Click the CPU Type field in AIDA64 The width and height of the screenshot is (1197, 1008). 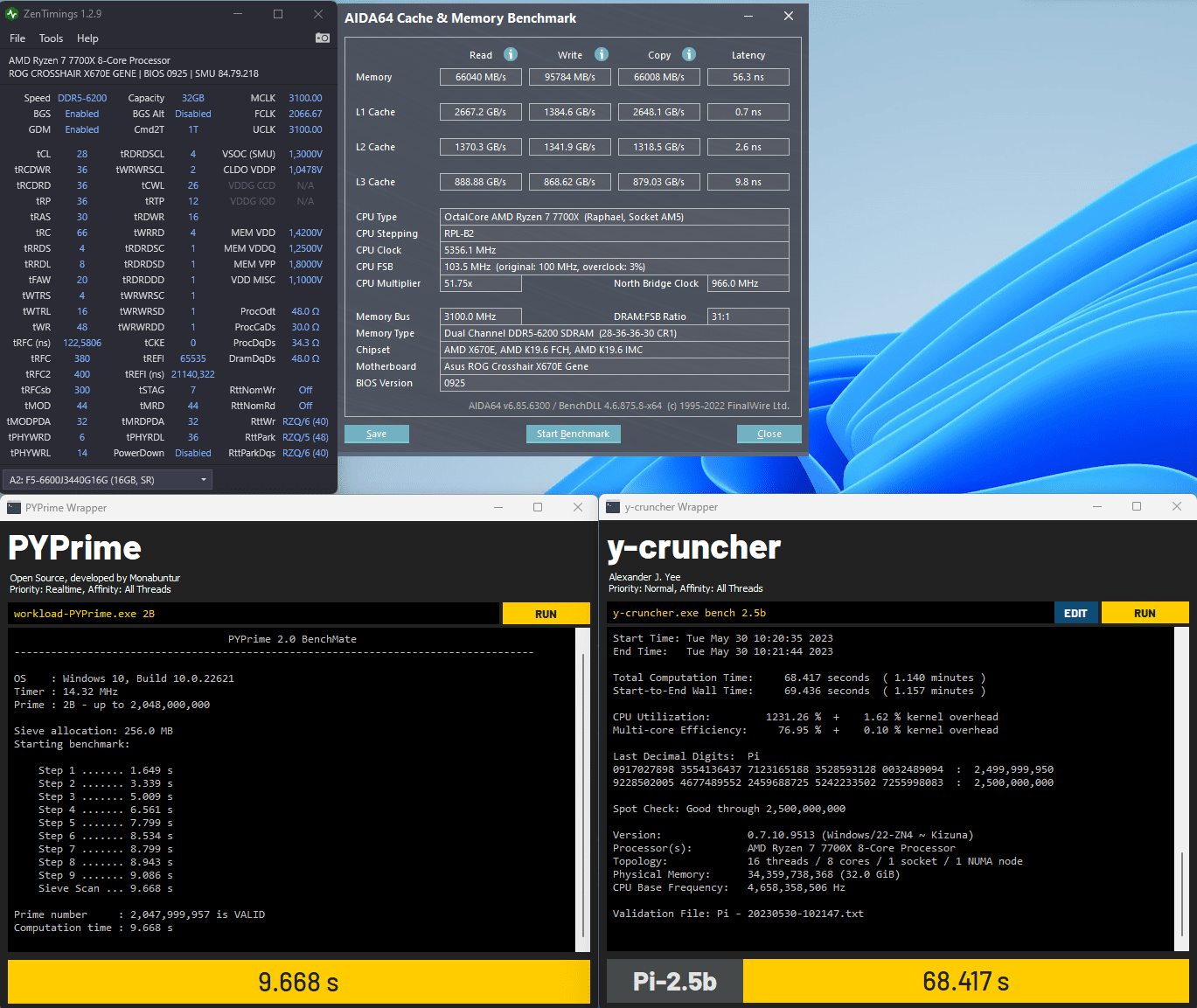615,217
